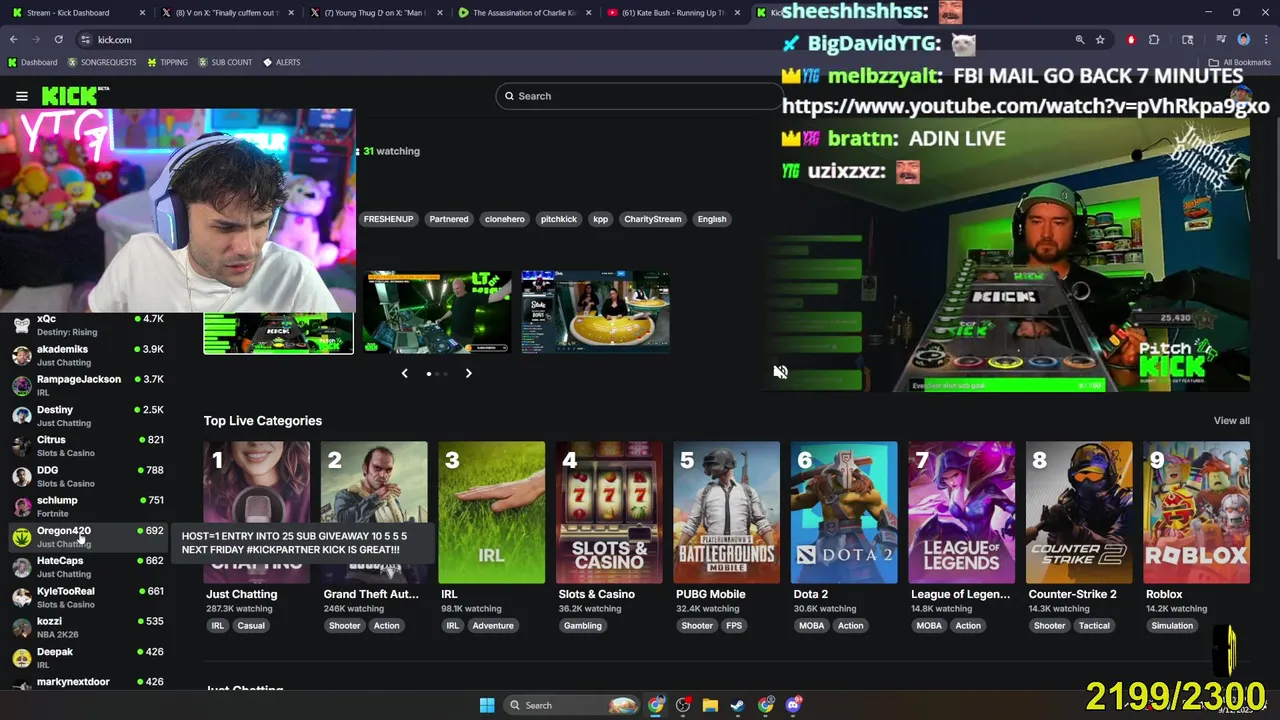Click the zoom magnifier in address bar
The image size is (1280, 720).
pos(1080,39)
